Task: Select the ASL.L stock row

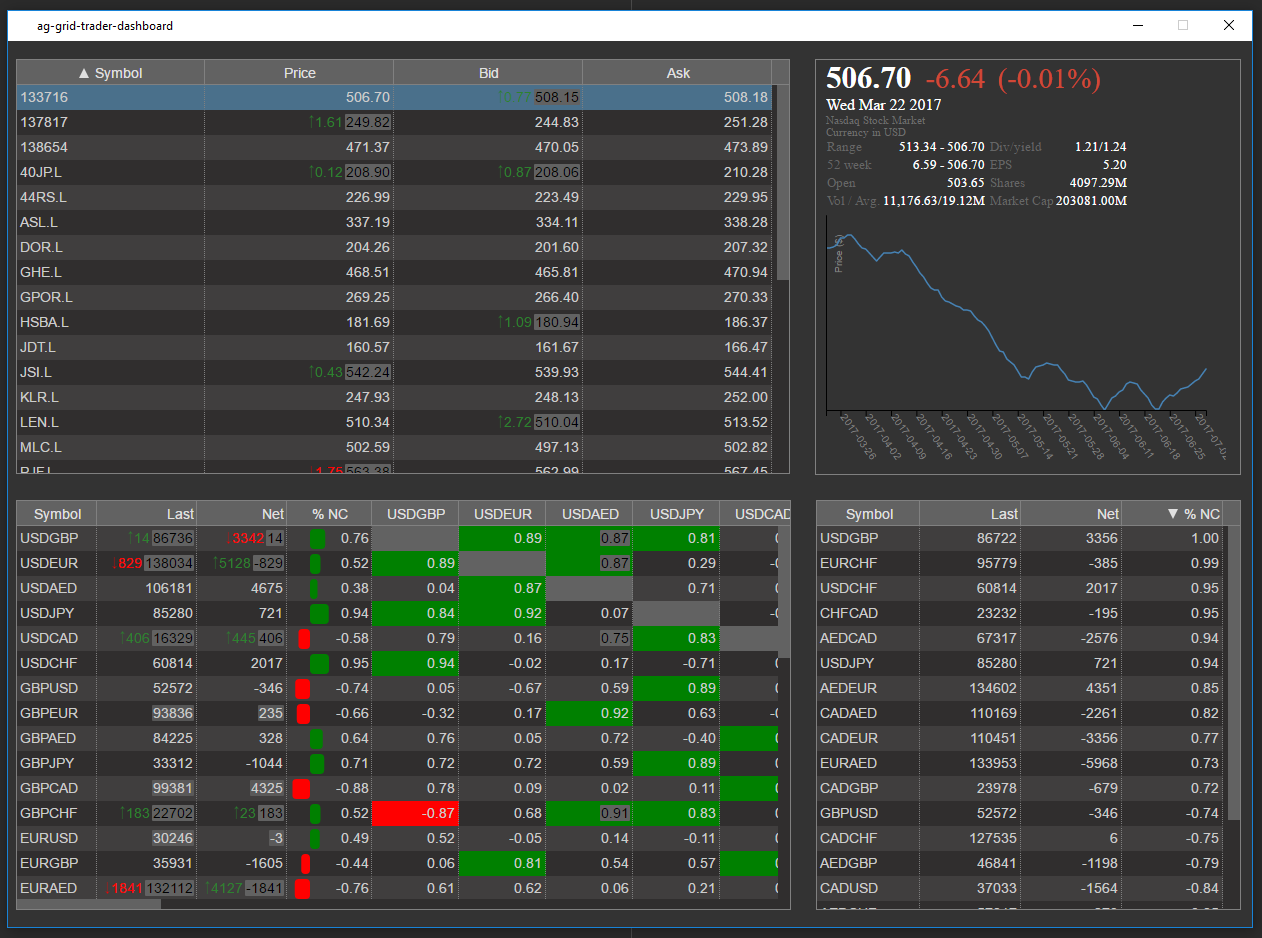Action: [x=394, y=222]
